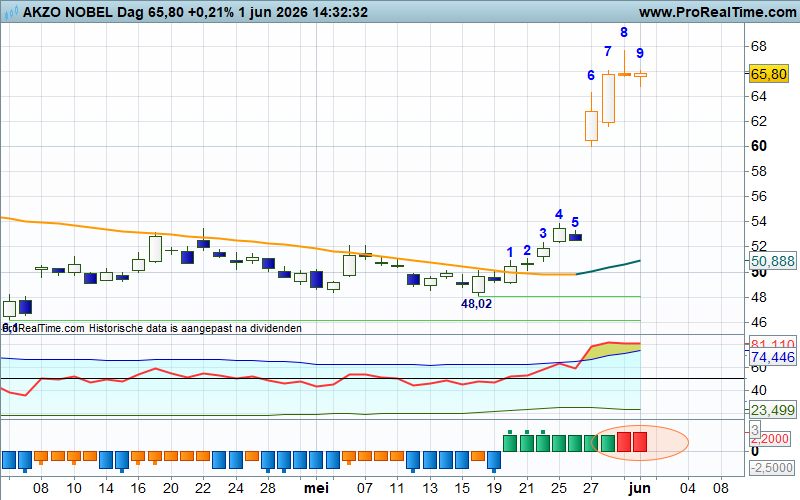The image size is (800, 500).
Task: Click the blue count label 1
Action: (510, 252)
